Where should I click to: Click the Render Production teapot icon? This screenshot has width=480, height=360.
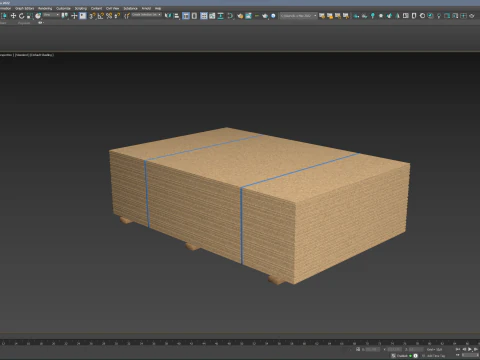click(x=265, y=16)
